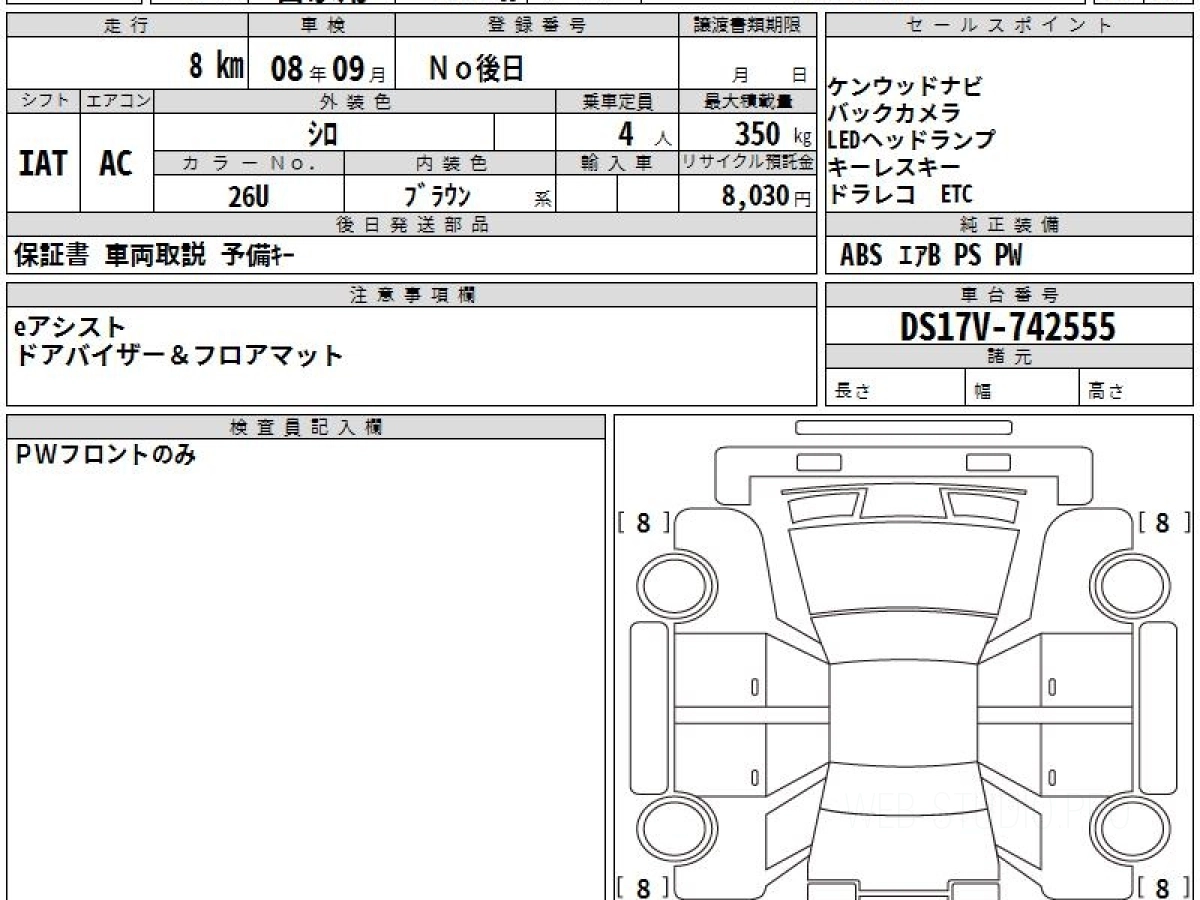Click the バックカメラ sales point
The width and height of the screenshot is (1200, 900).
(x=894, y=113)
